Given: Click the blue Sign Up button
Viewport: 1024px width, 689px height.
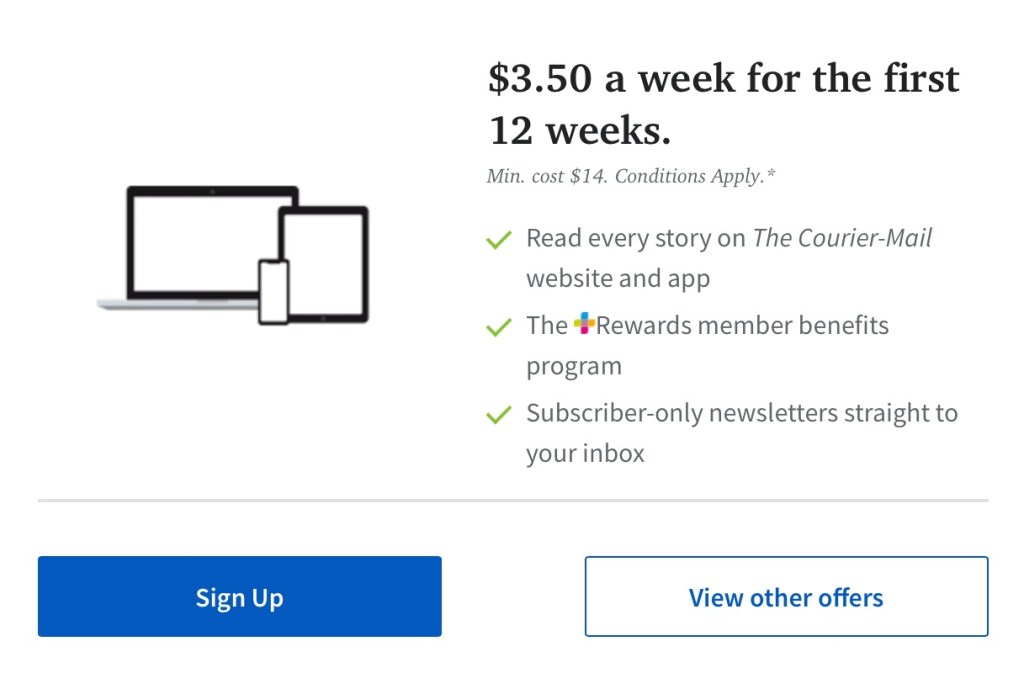Looking at the screenshot, I should click(x=239, y=597).
